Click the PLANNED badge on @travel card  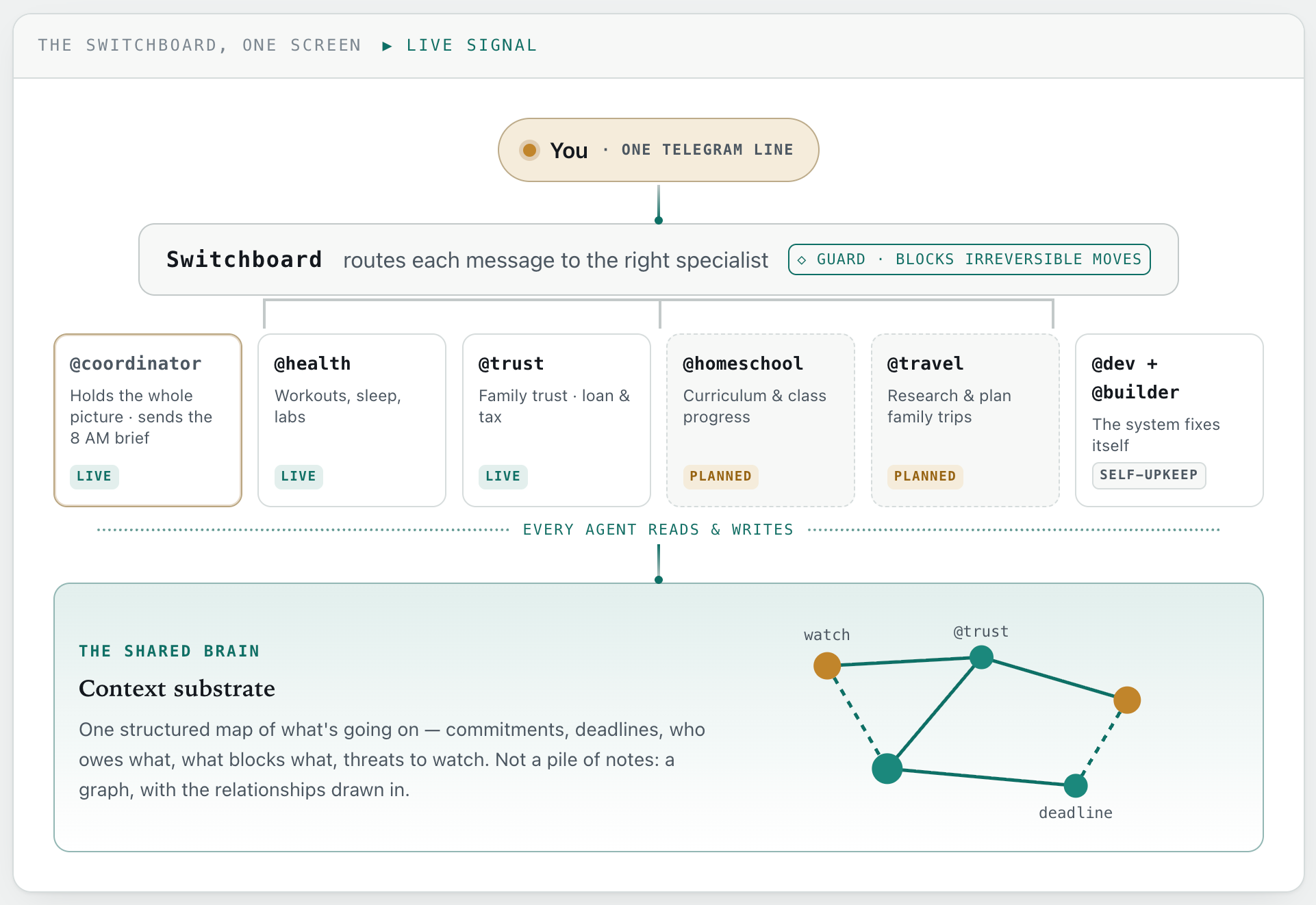(925, 476)
